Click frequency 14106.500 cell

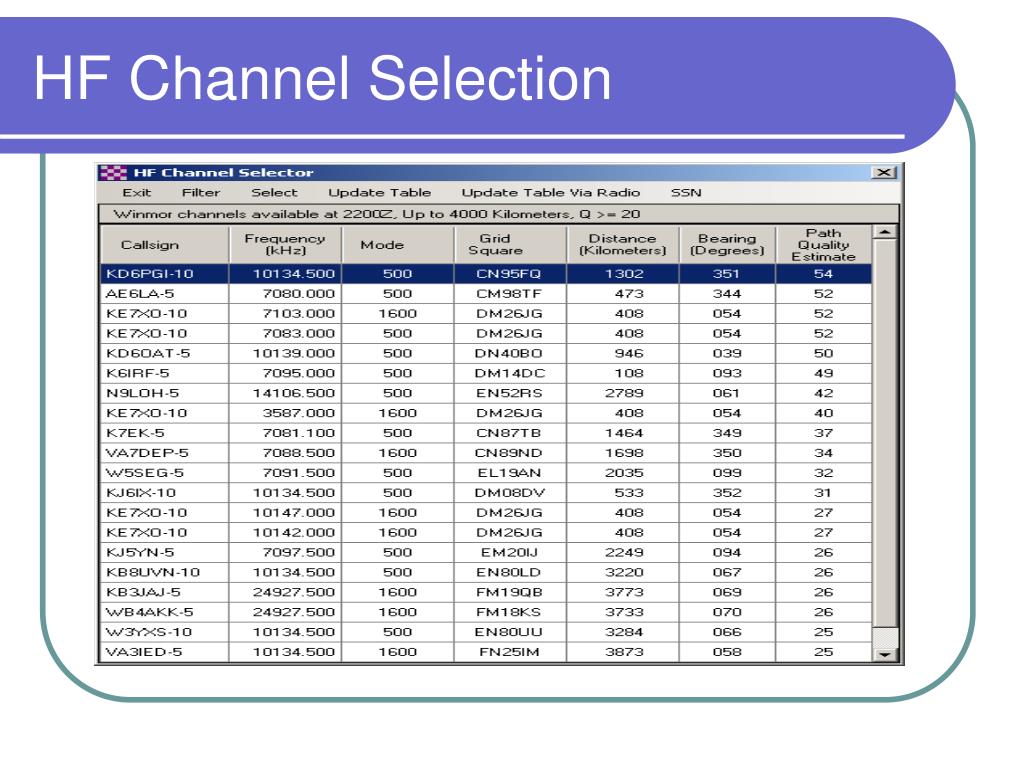(285, 393)
